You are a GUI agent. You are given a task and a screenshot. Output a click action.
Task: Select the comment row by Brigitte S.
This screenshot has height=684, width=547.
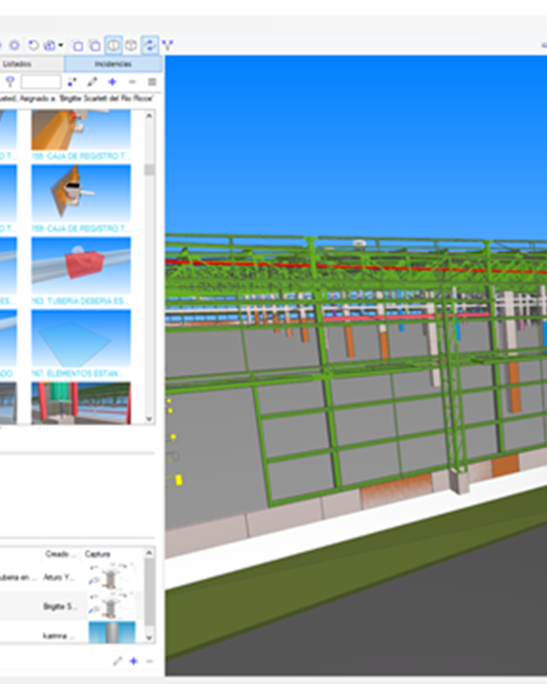(x=72, y=606)
